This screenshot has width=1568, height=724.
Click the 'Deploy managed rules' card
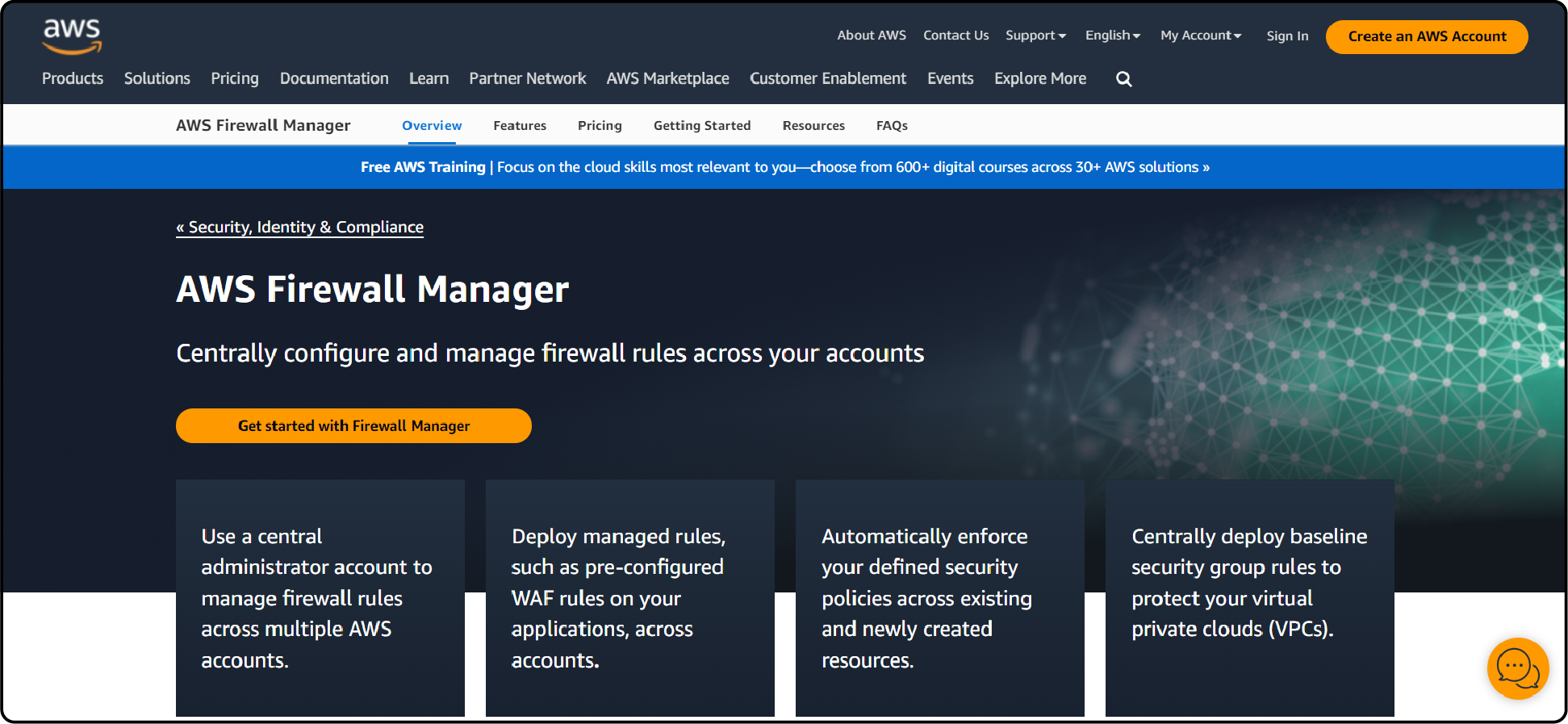pos(630,598)
